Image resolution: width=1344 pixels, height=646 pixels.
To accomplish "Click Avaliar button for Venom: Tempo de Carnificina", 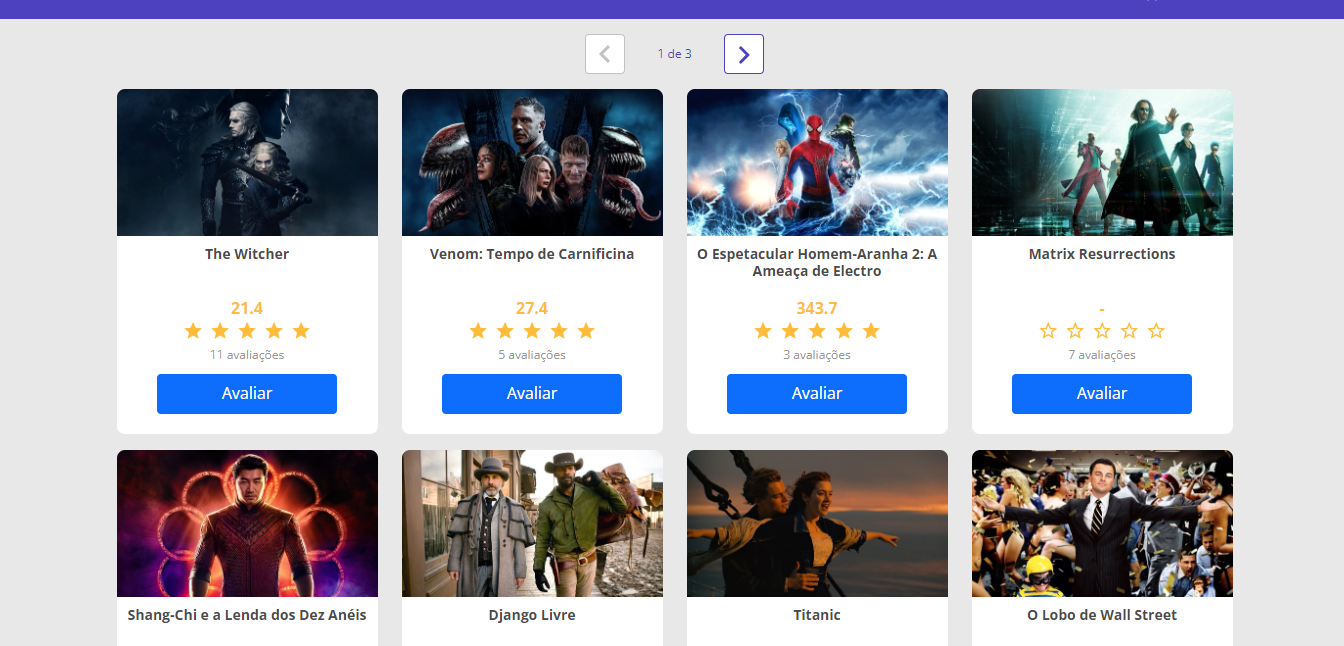I will [532, 394].
